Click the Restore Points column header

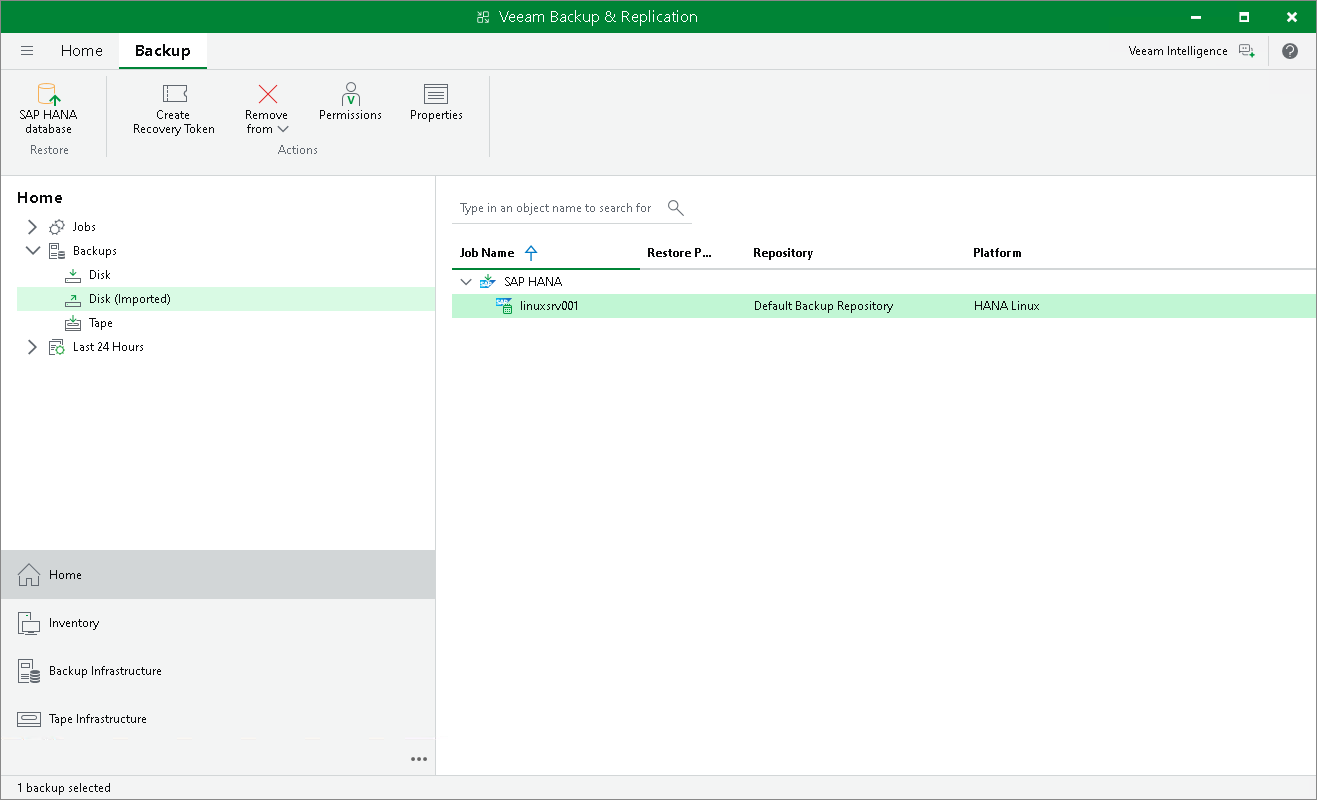tap(679, 253)
